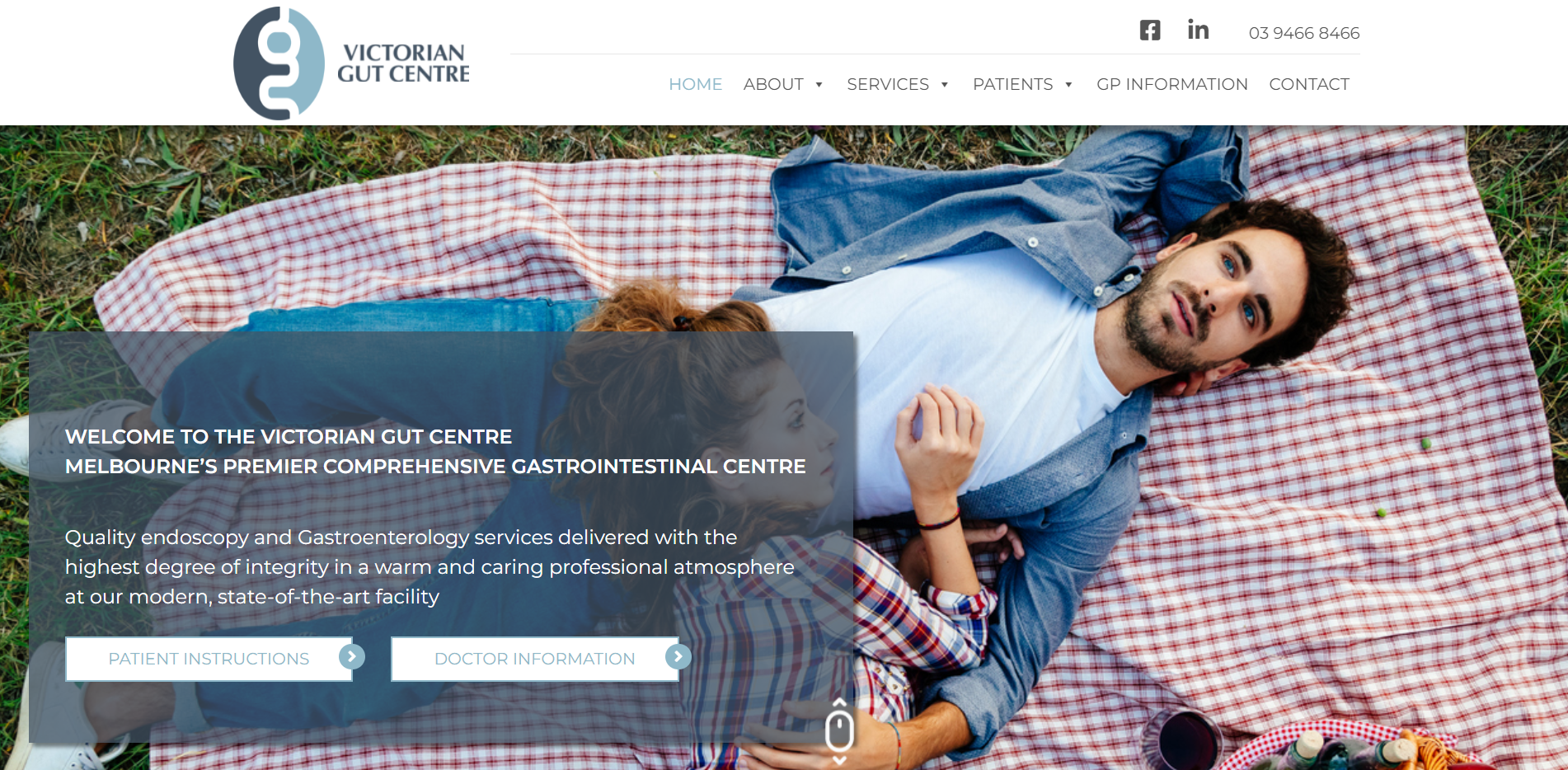Click the arrow icon on Patient Instructions
Screen dimensions: 1568x770
pos(352,656)
